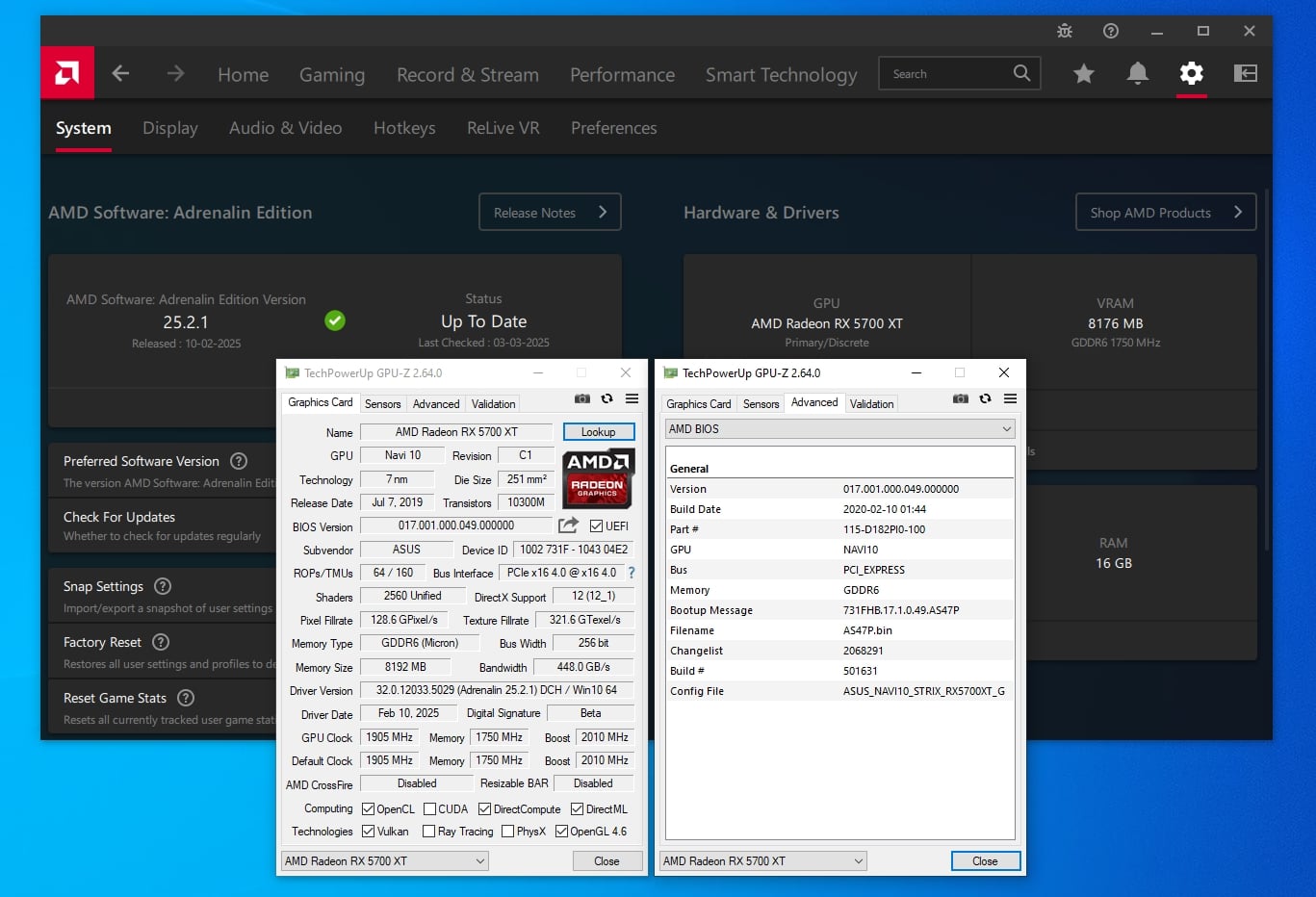Go back with the left arrow

[120, 73]
